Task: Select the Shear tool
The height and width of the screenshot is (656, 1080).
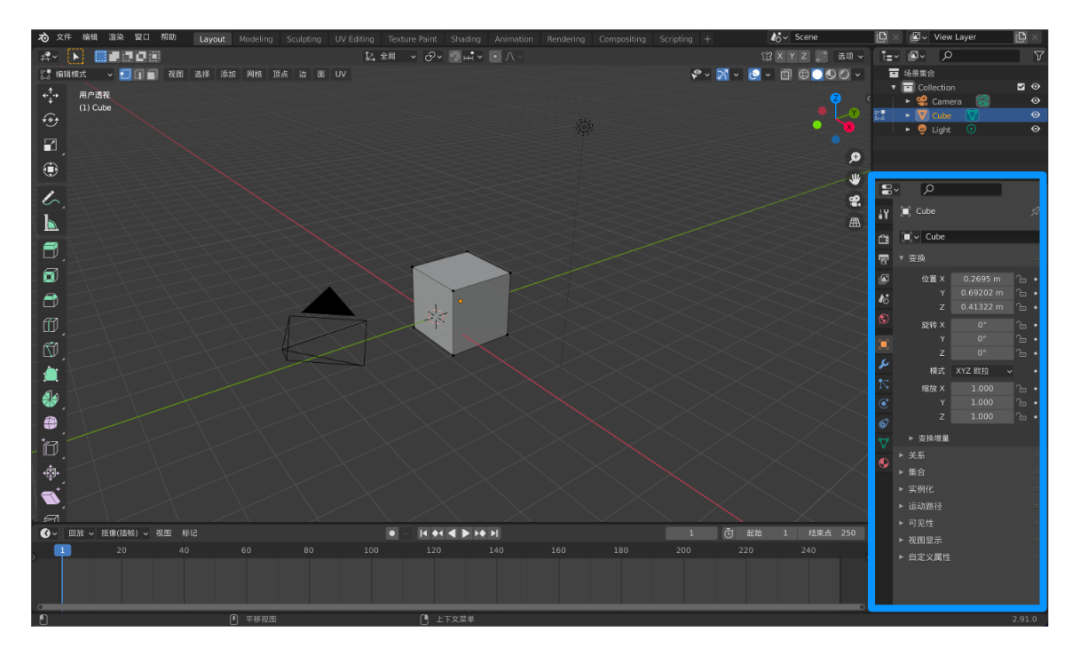Action: 50,498
